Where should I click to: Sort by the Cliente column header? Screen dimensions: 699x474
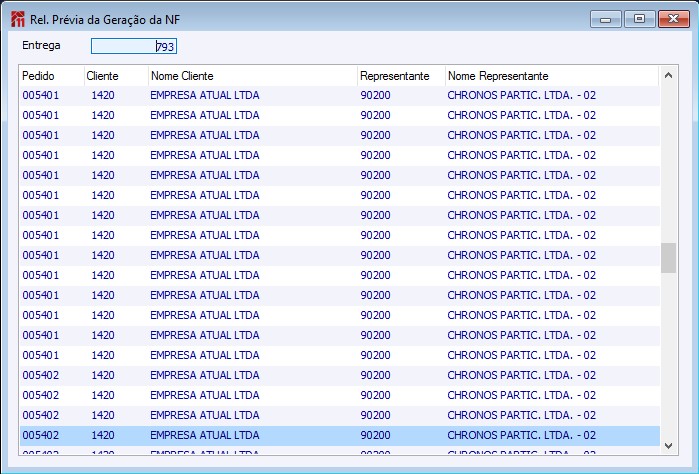coord(116,76)
